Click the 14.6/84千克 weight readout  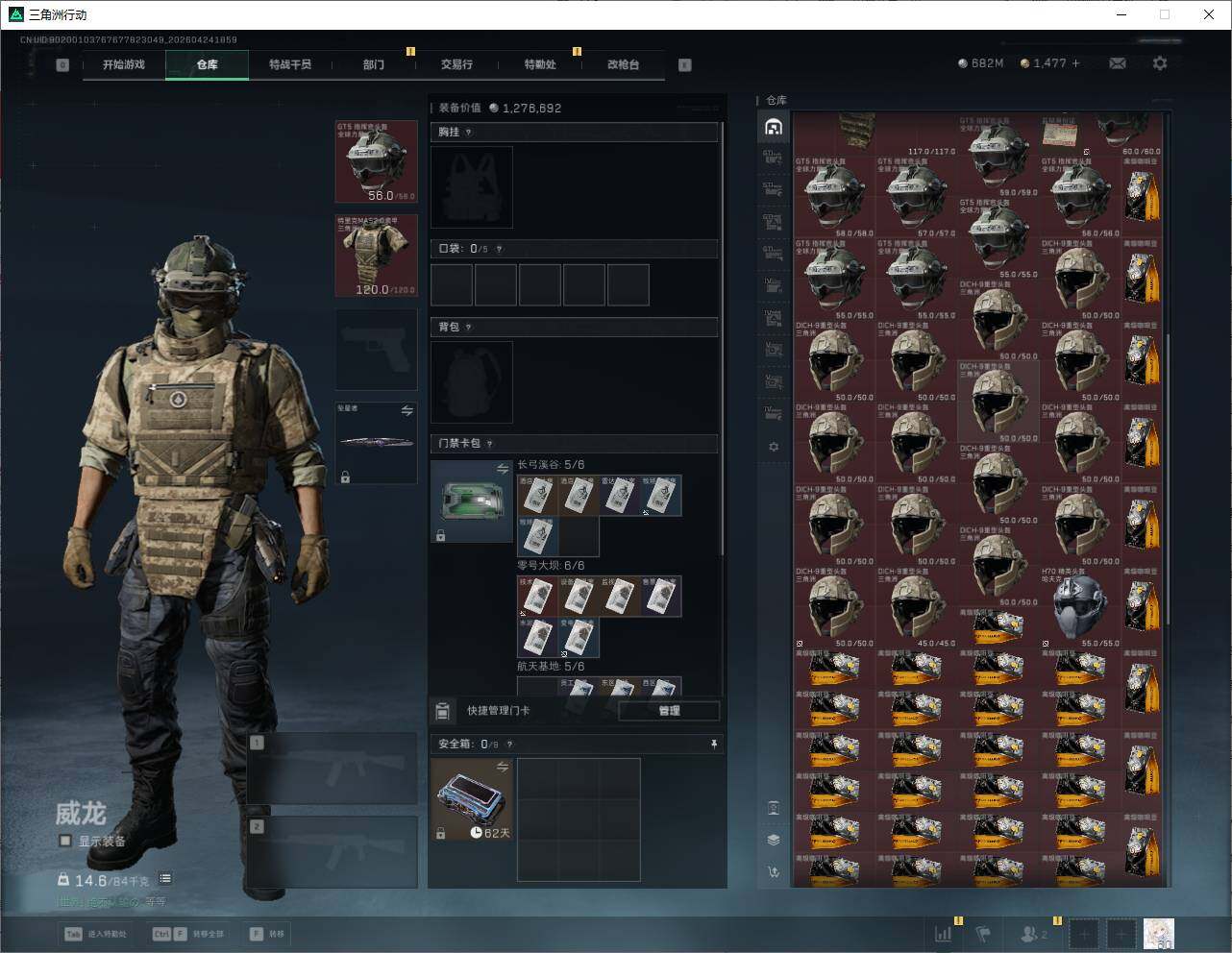[x=103, y=880]
